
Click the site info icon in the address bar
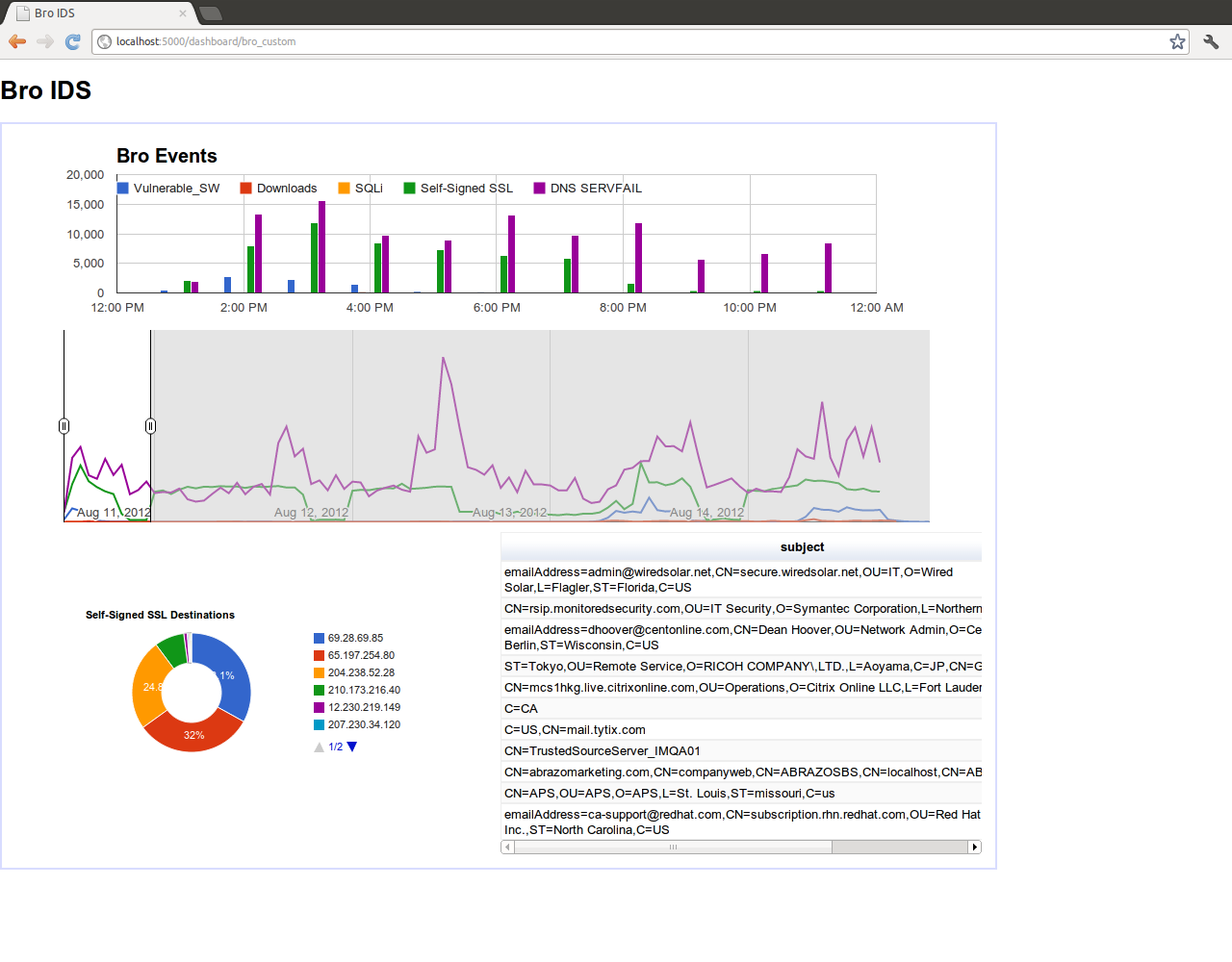point(103,41)
